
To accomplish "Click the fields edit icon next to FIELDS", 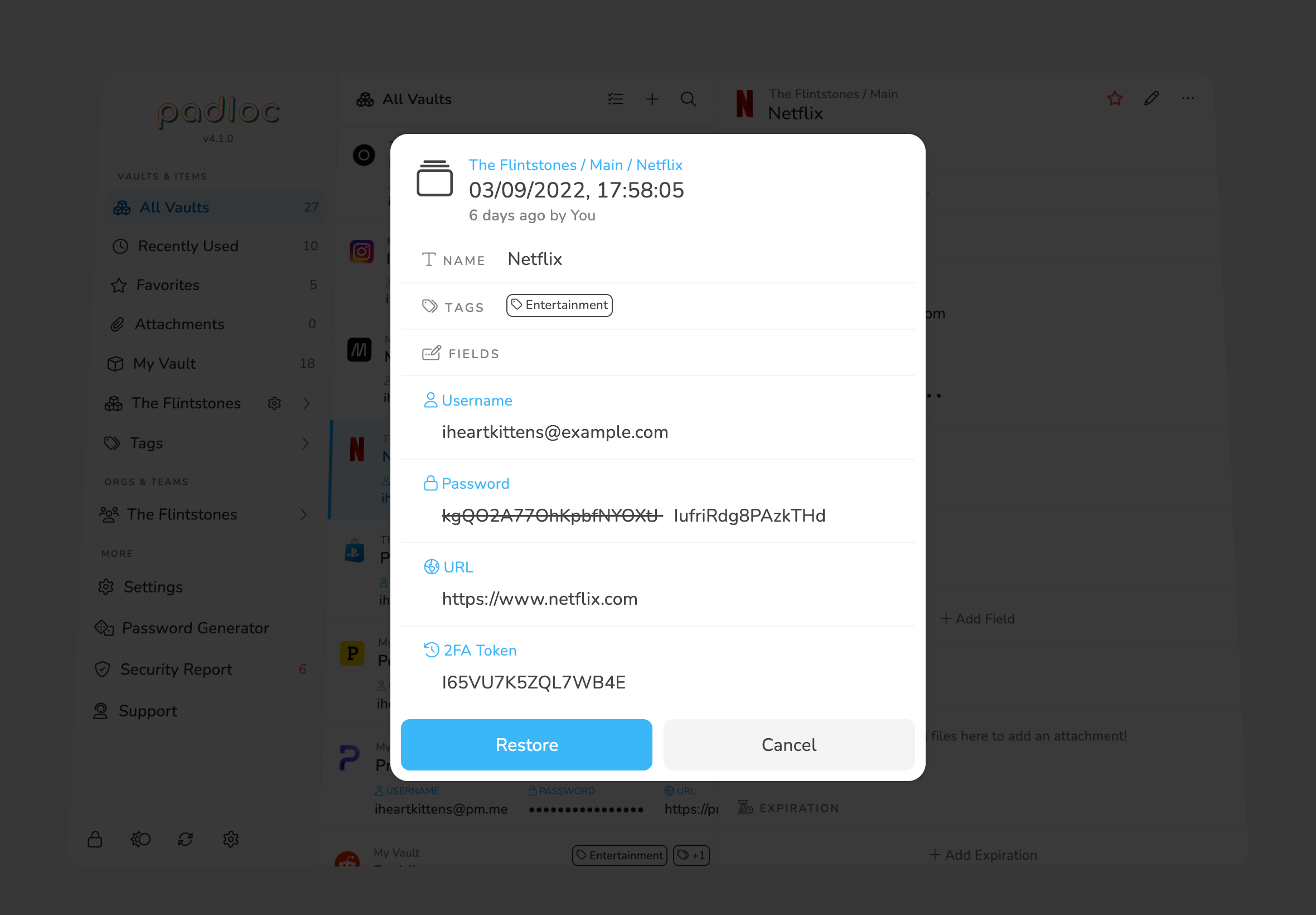I will pyautogui.click(x=432, y=353).
